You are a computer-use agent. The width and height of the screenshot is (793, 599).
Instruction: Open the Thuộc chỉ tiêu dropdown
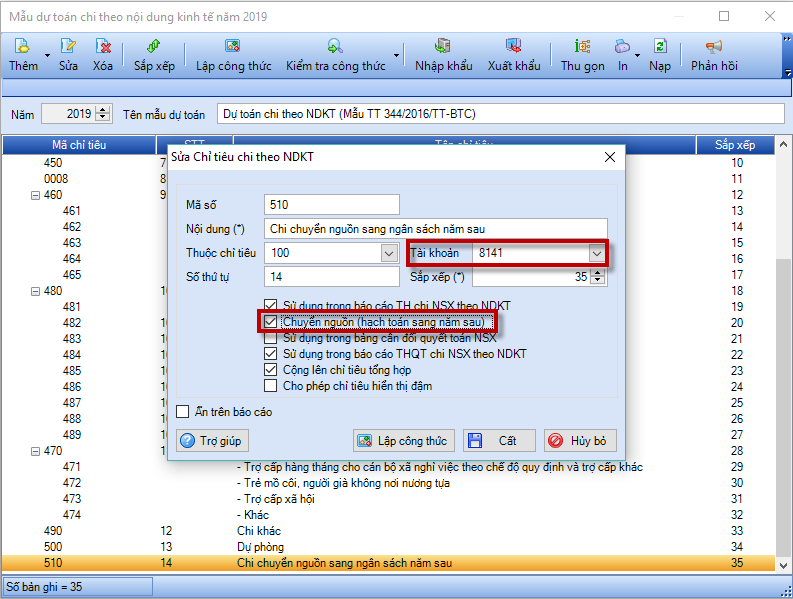coord(389,253)
